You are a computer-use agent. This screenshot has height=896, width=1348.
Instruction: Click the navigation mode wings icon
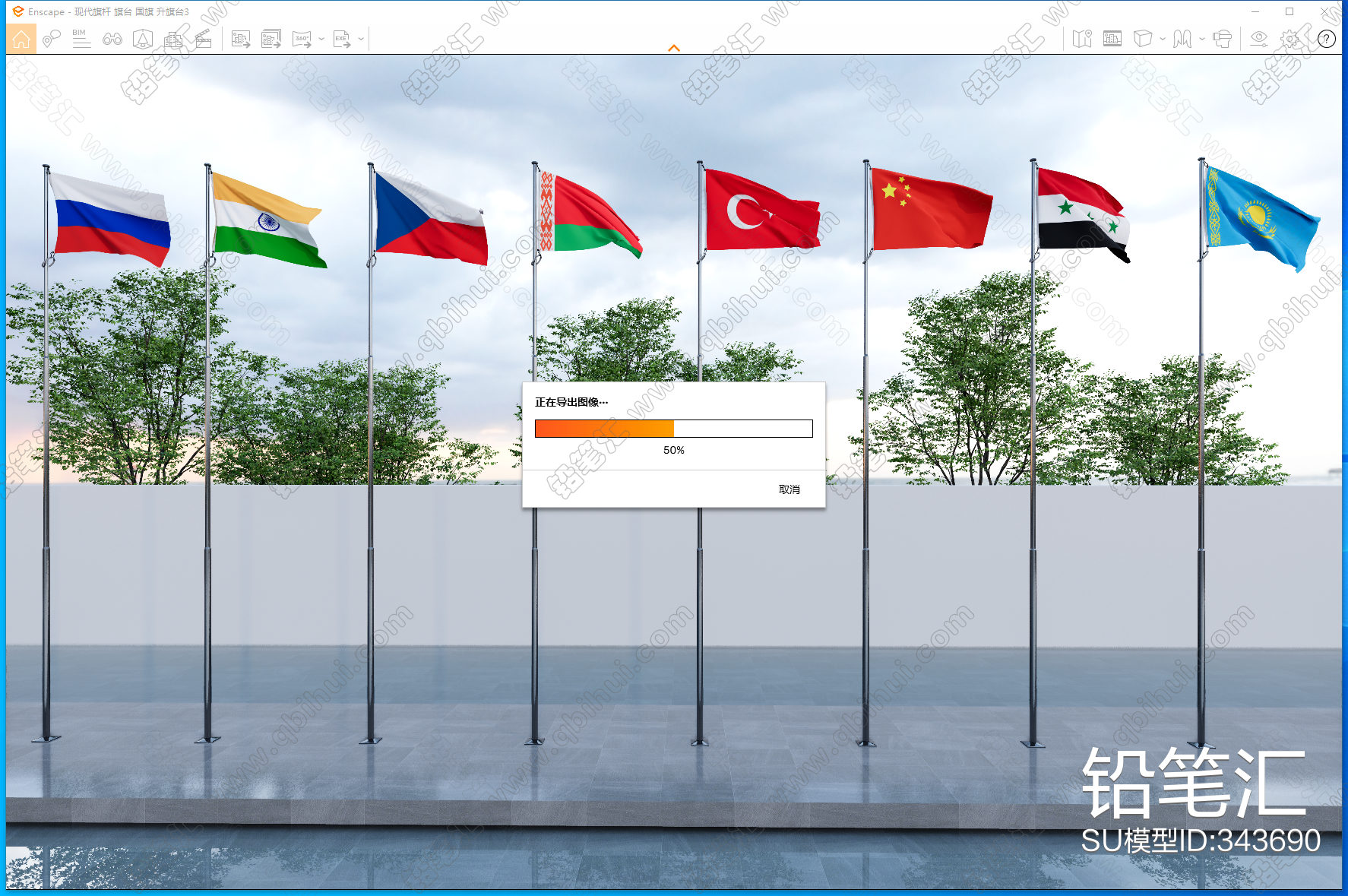[1182, 39]
